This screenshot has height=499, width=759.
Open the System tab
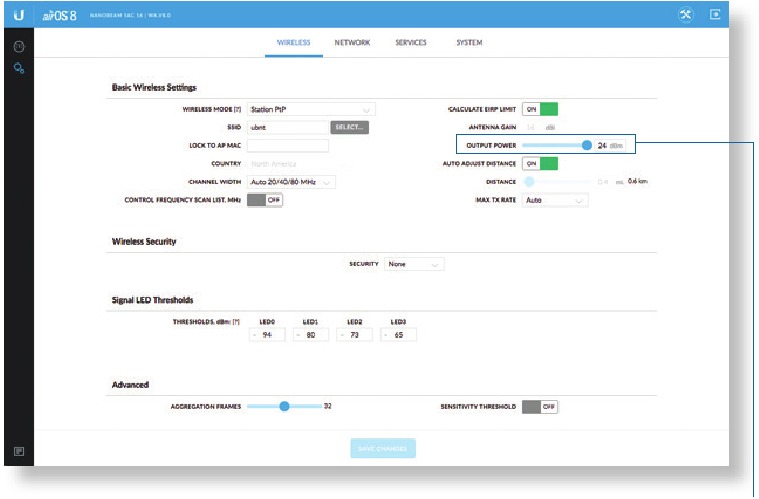pyautogui.click(x=469, y=43)
